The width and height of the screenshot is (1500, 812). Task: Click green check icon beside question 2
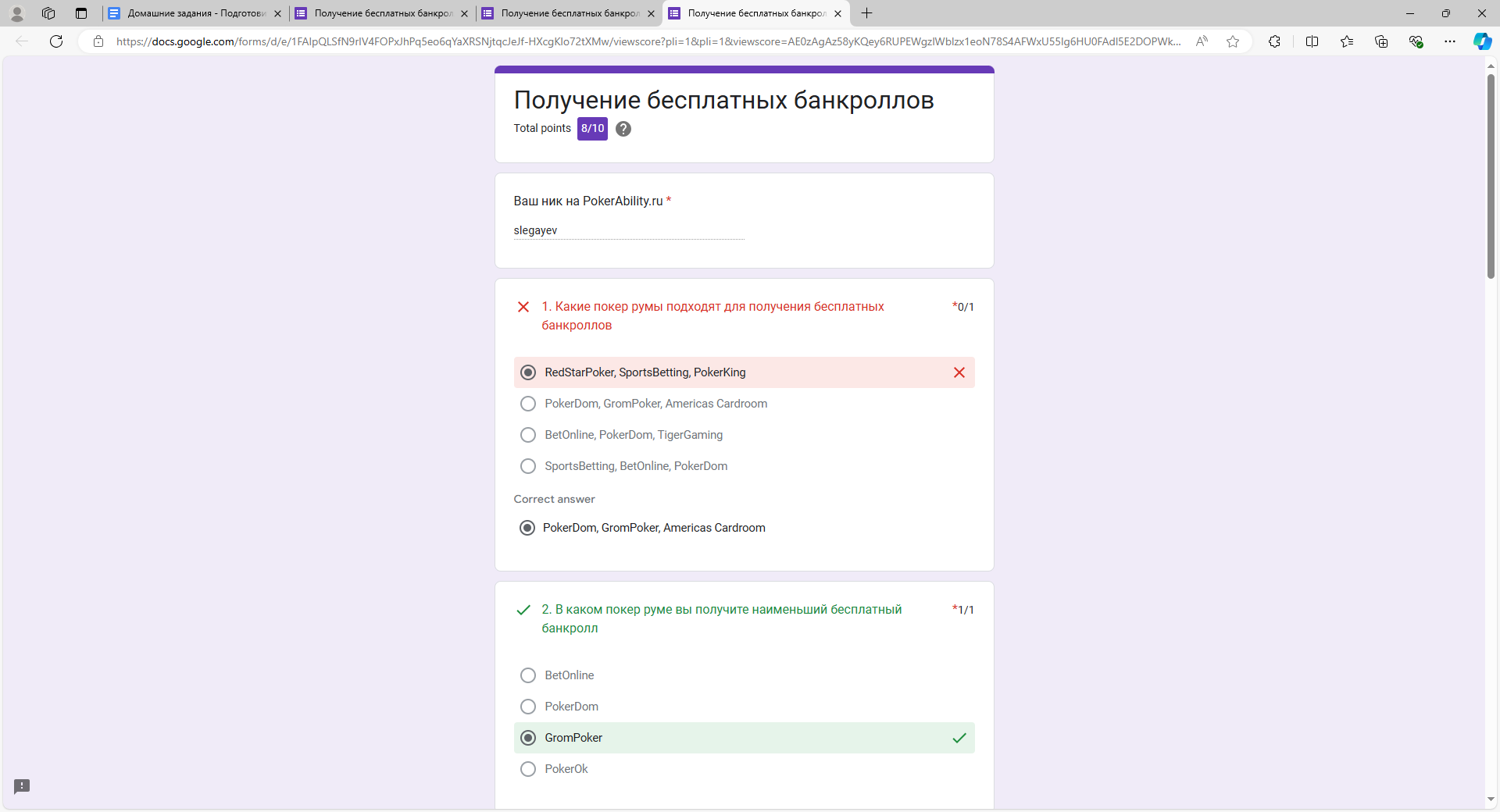(523, 610)
